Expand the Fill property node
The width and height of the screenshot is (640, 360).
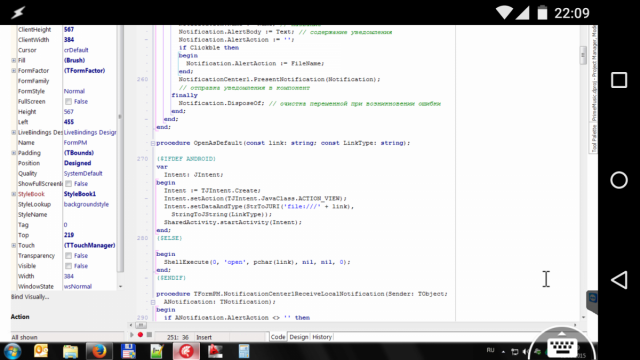[x=13, y=60]
